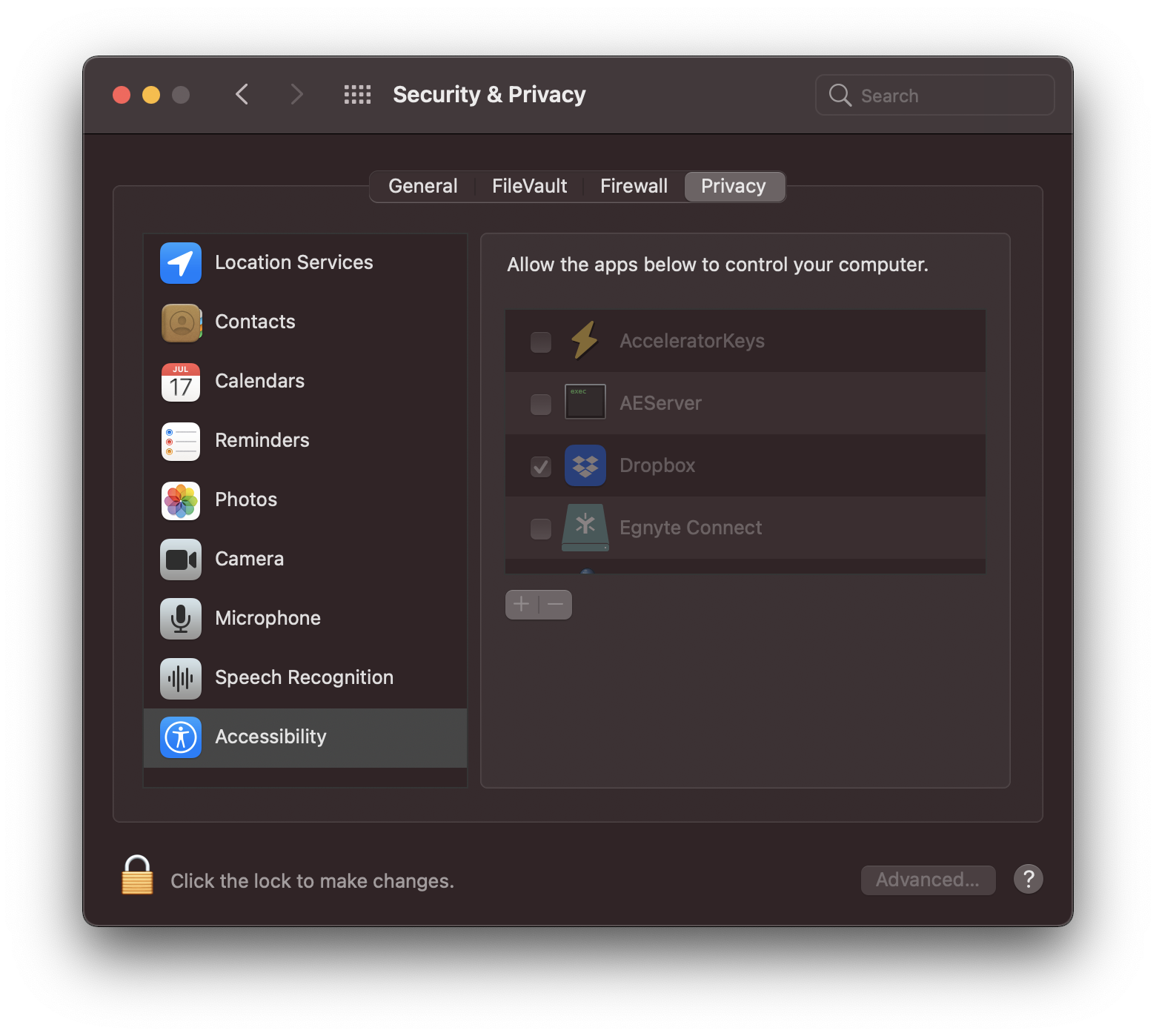Select Location Services label in sidebar
The width and height of the screenshot is (1156, 1036).
click(294, 262)
